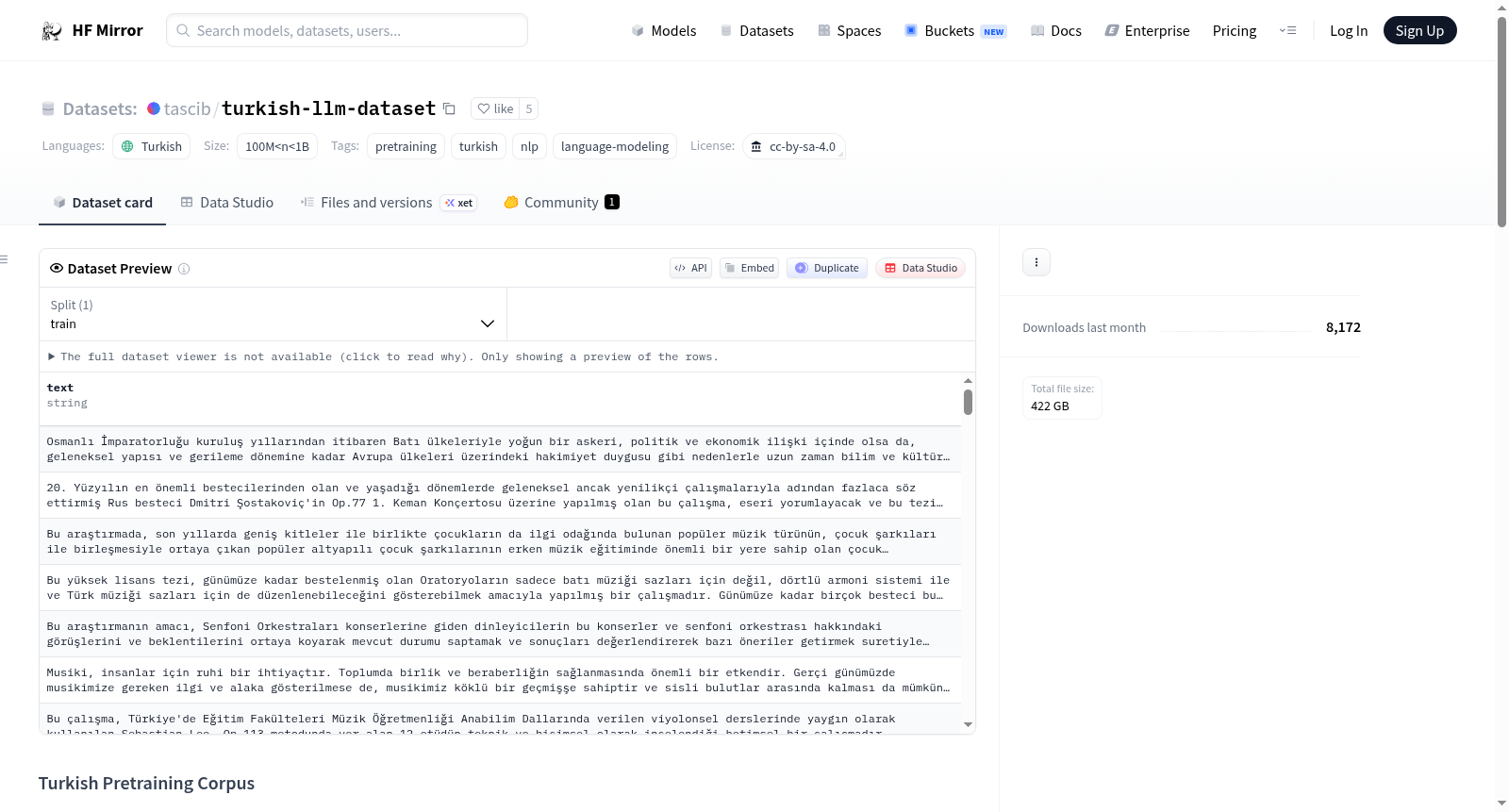
Task: Click the HF Mirror logo icon
Action: tap(52, 30)
